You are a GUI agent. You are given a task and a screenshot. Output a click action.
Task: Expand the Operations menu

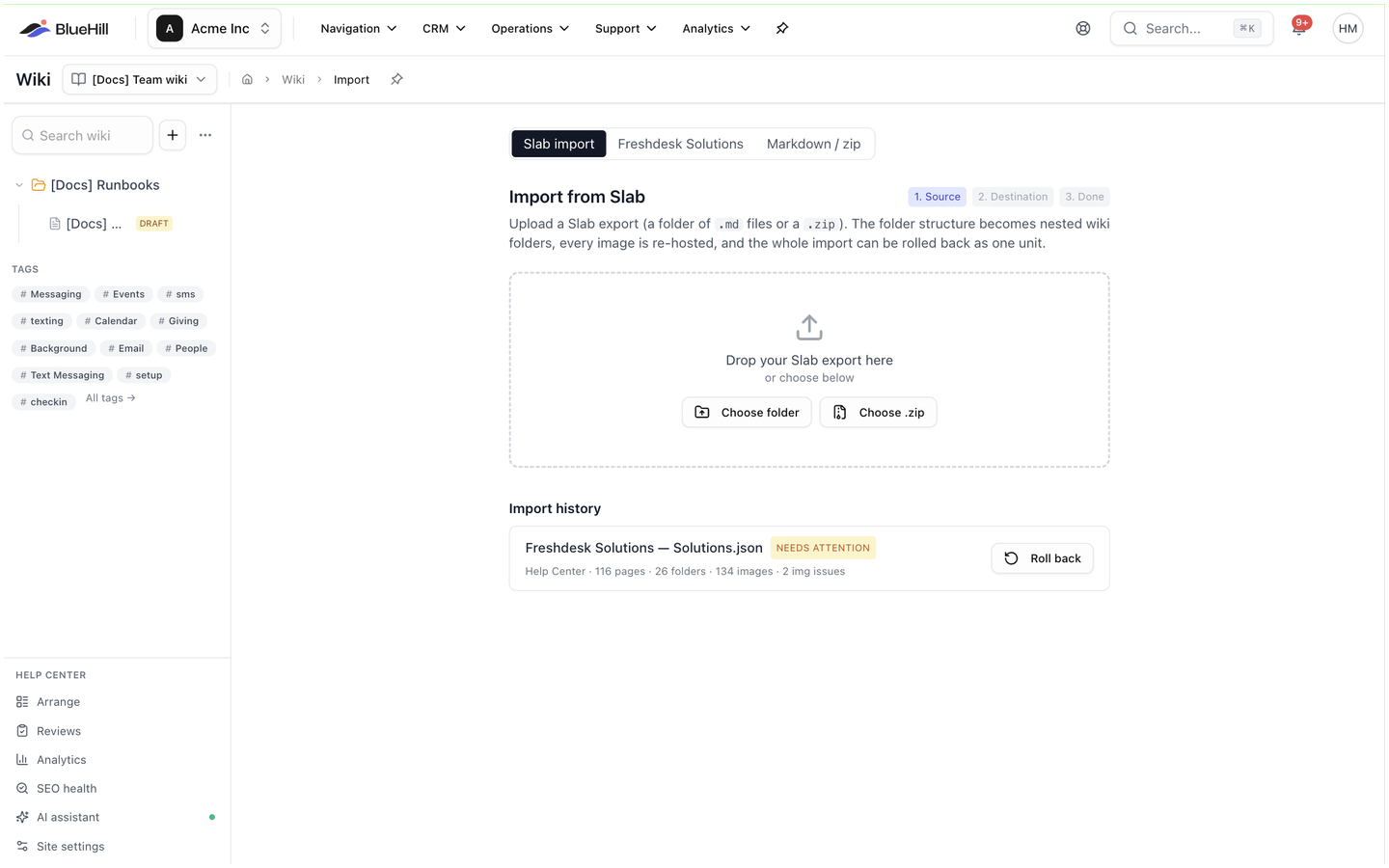pyautogui.click(x=531, y=29)
